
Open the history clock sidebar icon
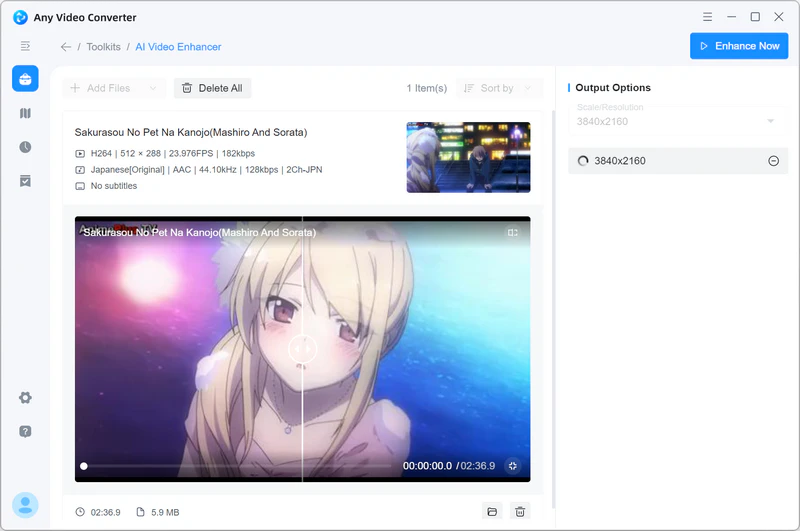point(25,147)
